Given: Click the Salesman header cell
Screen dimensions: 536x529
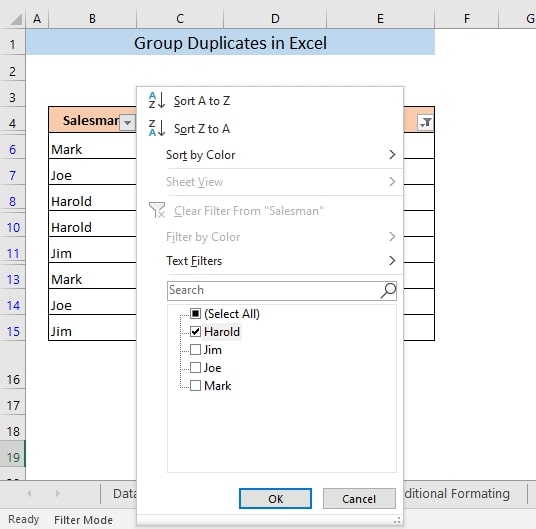Looking at the screenshot, I should (92, 120).
